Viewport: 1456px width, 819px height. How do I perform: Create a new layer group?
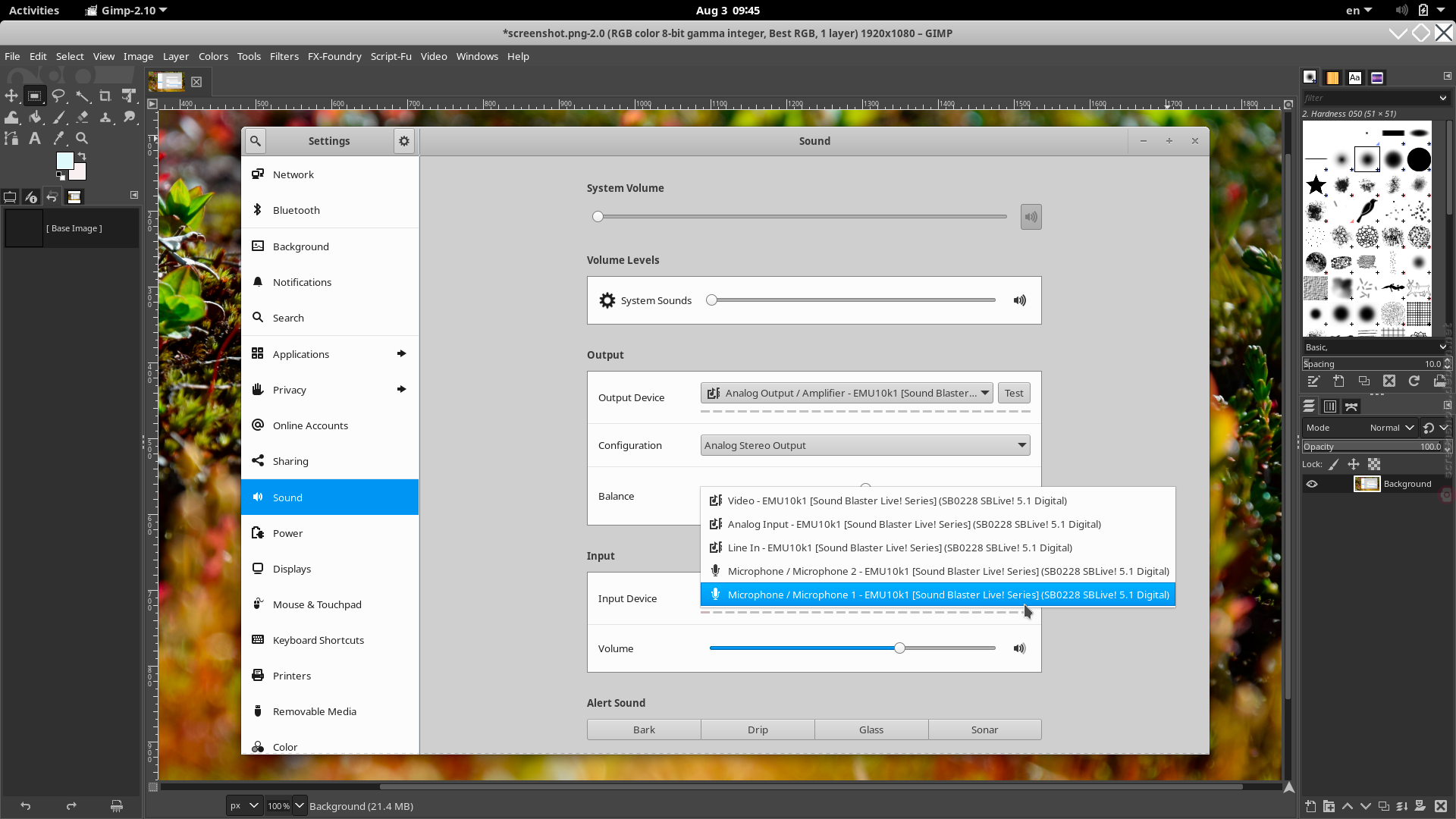(1329, 806)
